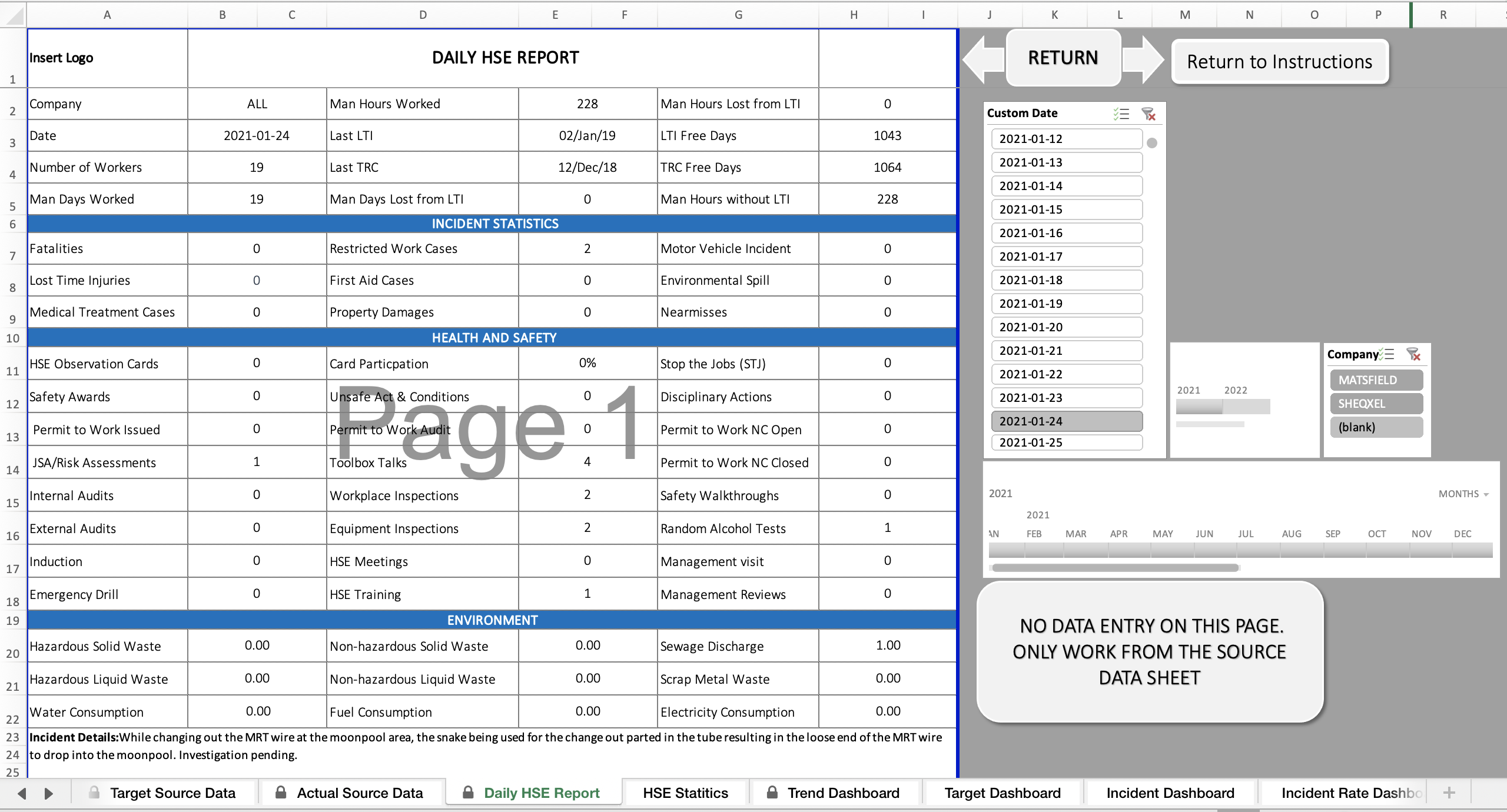
Task: Select column G header
Action: click(x=738, y=15)
